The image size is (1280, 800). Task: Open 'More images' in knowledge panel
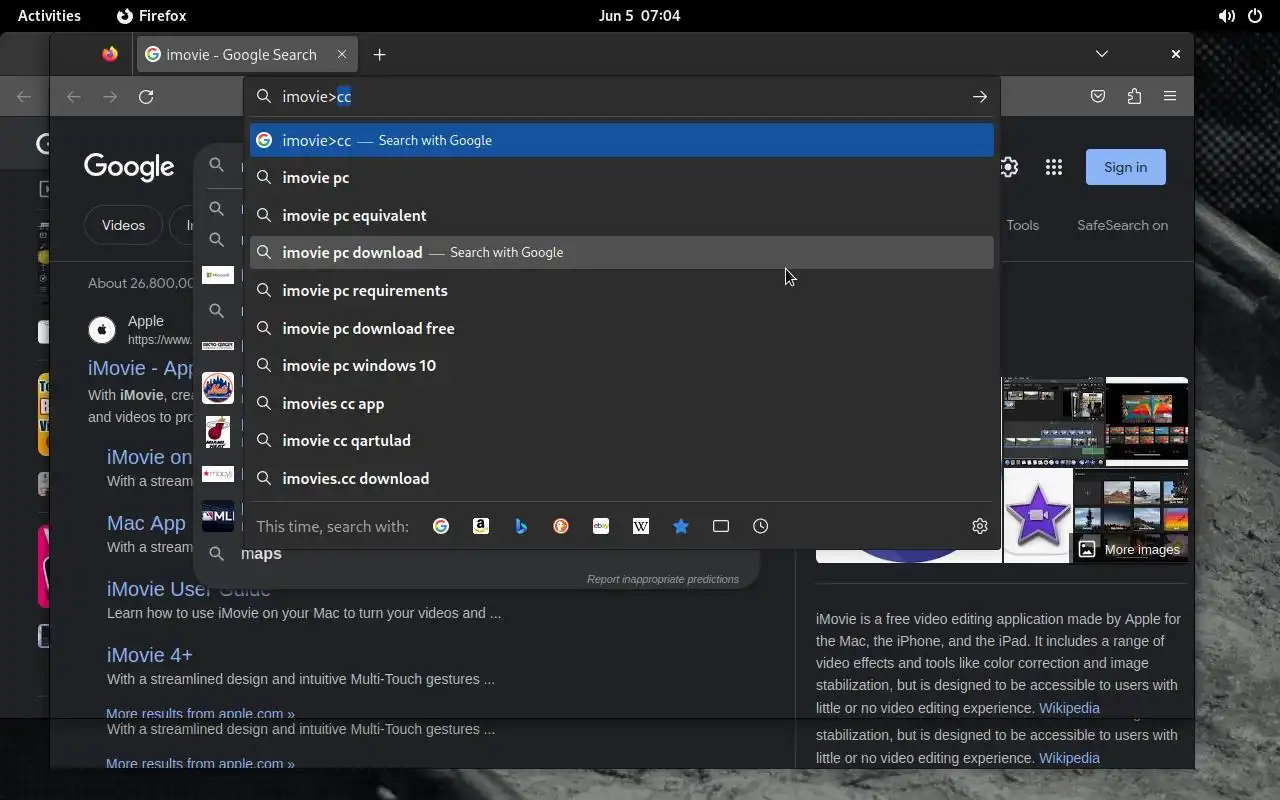coord(1130,549)
